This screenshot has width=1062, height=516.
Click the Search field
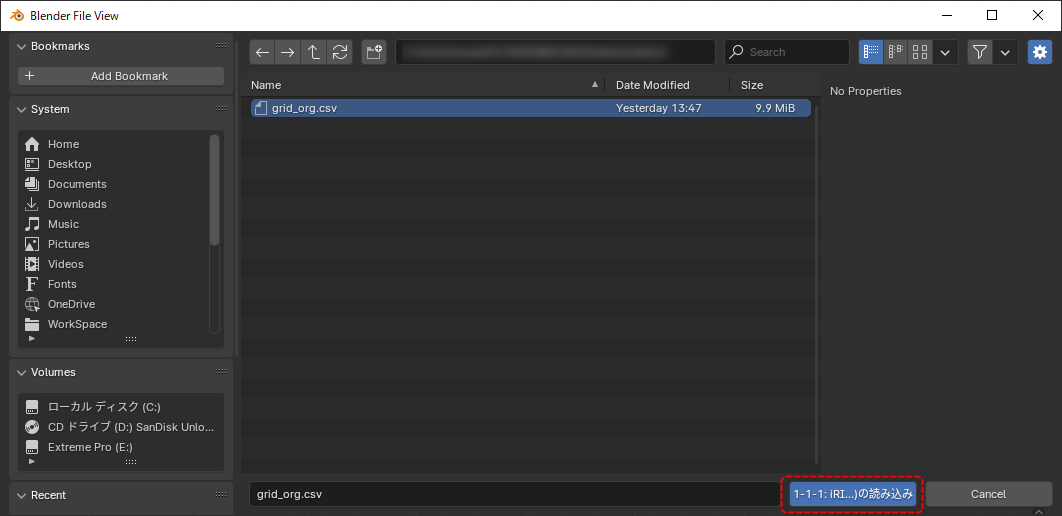click(787, 52)
